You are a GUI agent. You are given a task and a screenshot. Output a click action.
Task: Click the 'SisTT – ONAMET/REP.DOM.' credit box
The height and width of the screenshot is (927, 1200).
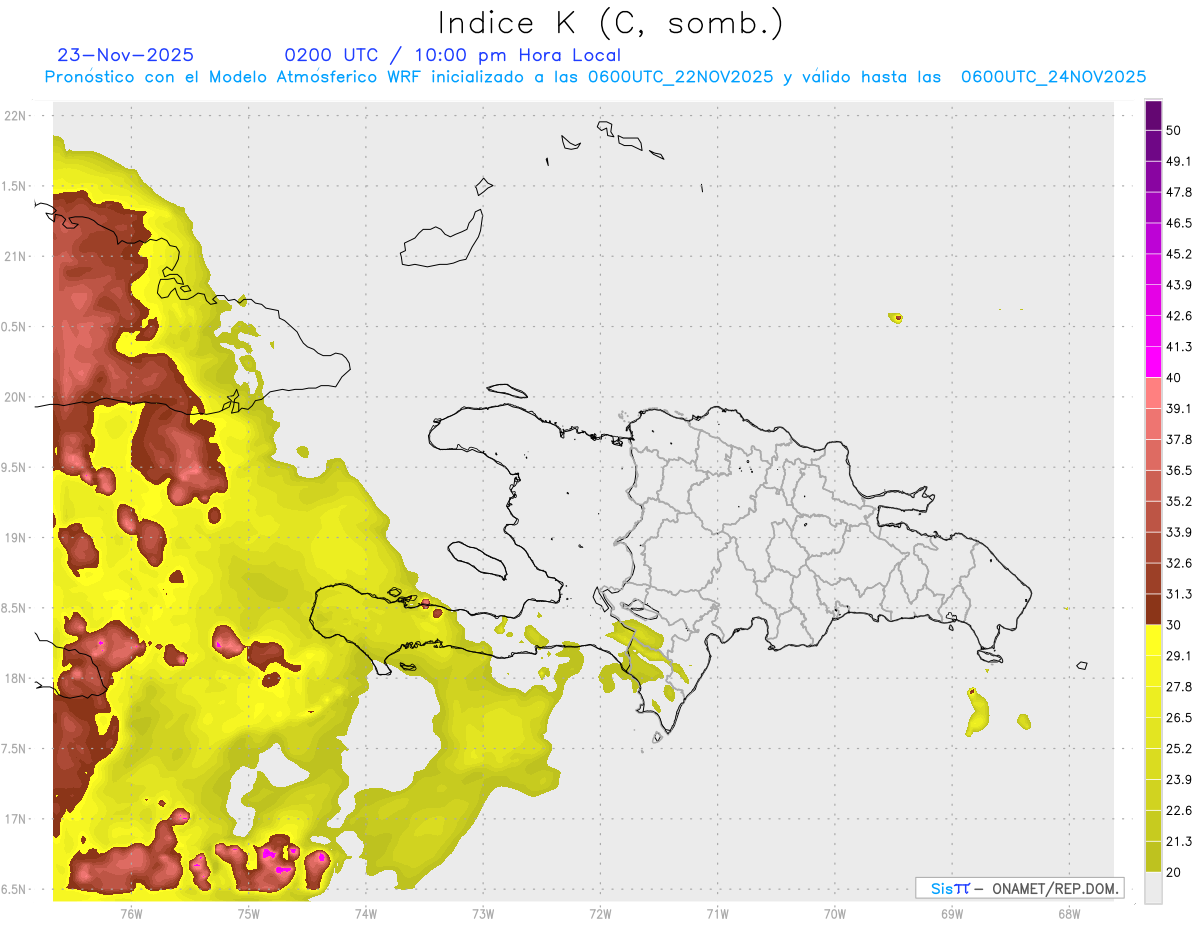pyautogui.click(x=1020, y=888)
